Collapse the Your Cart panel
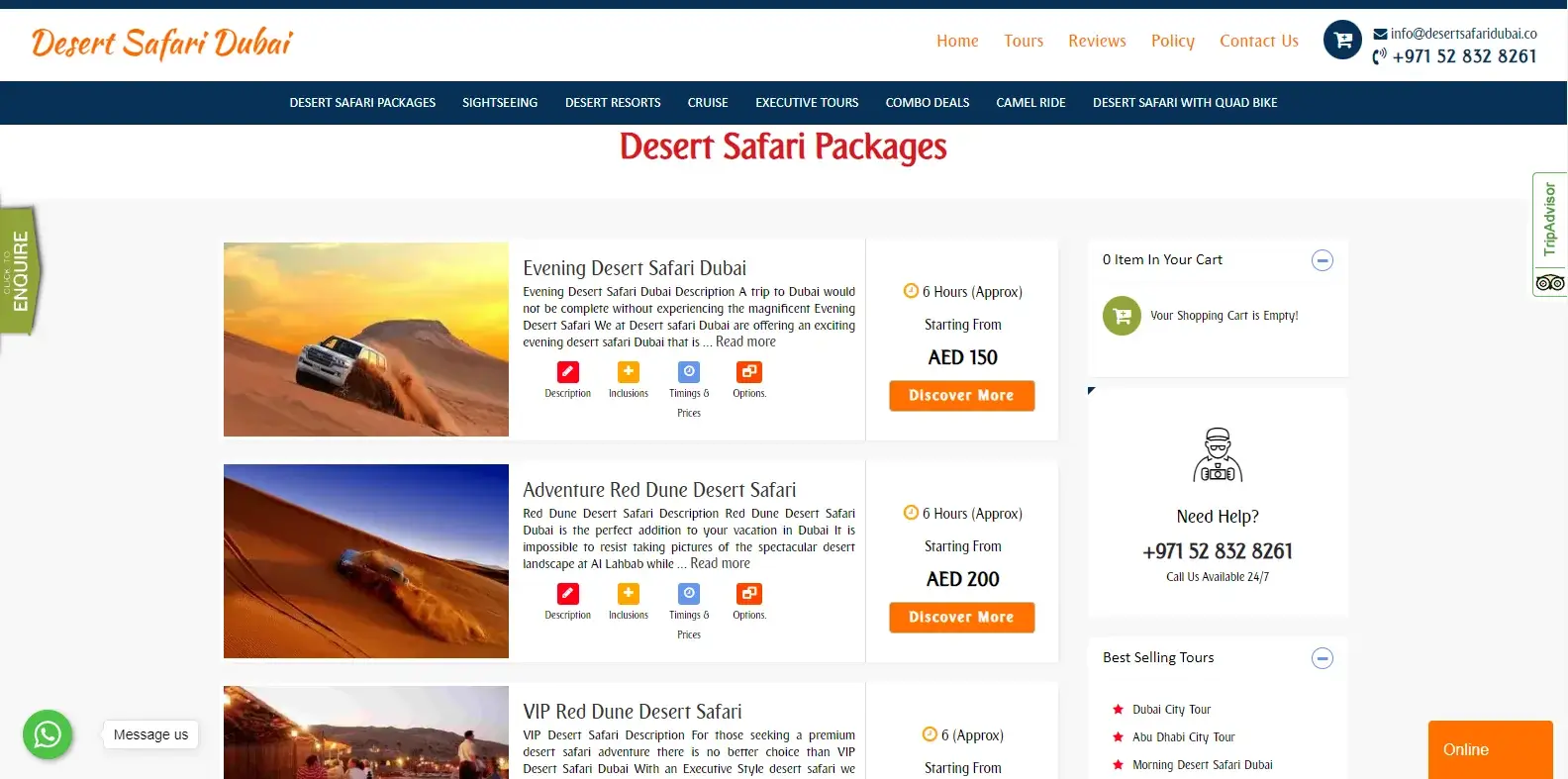This screenshot has height=779, width=1568. pyautogui.click(x=1323, y=260)
